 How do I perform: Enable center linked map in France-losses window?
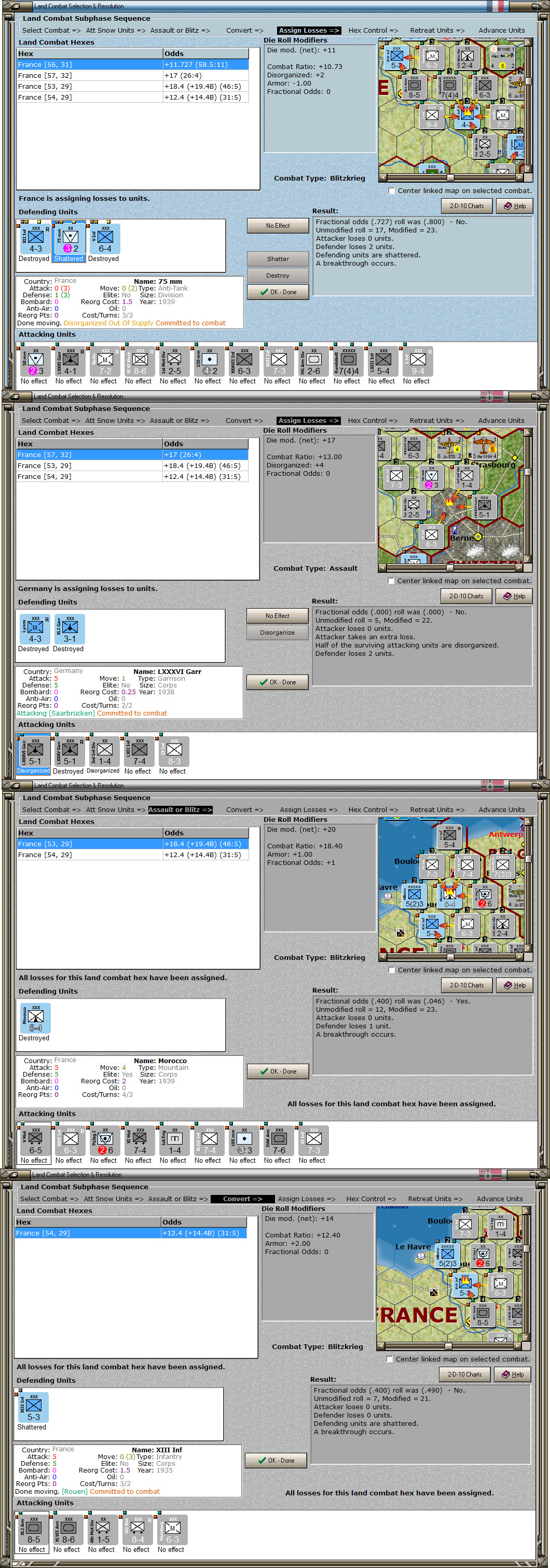point(392,190)
